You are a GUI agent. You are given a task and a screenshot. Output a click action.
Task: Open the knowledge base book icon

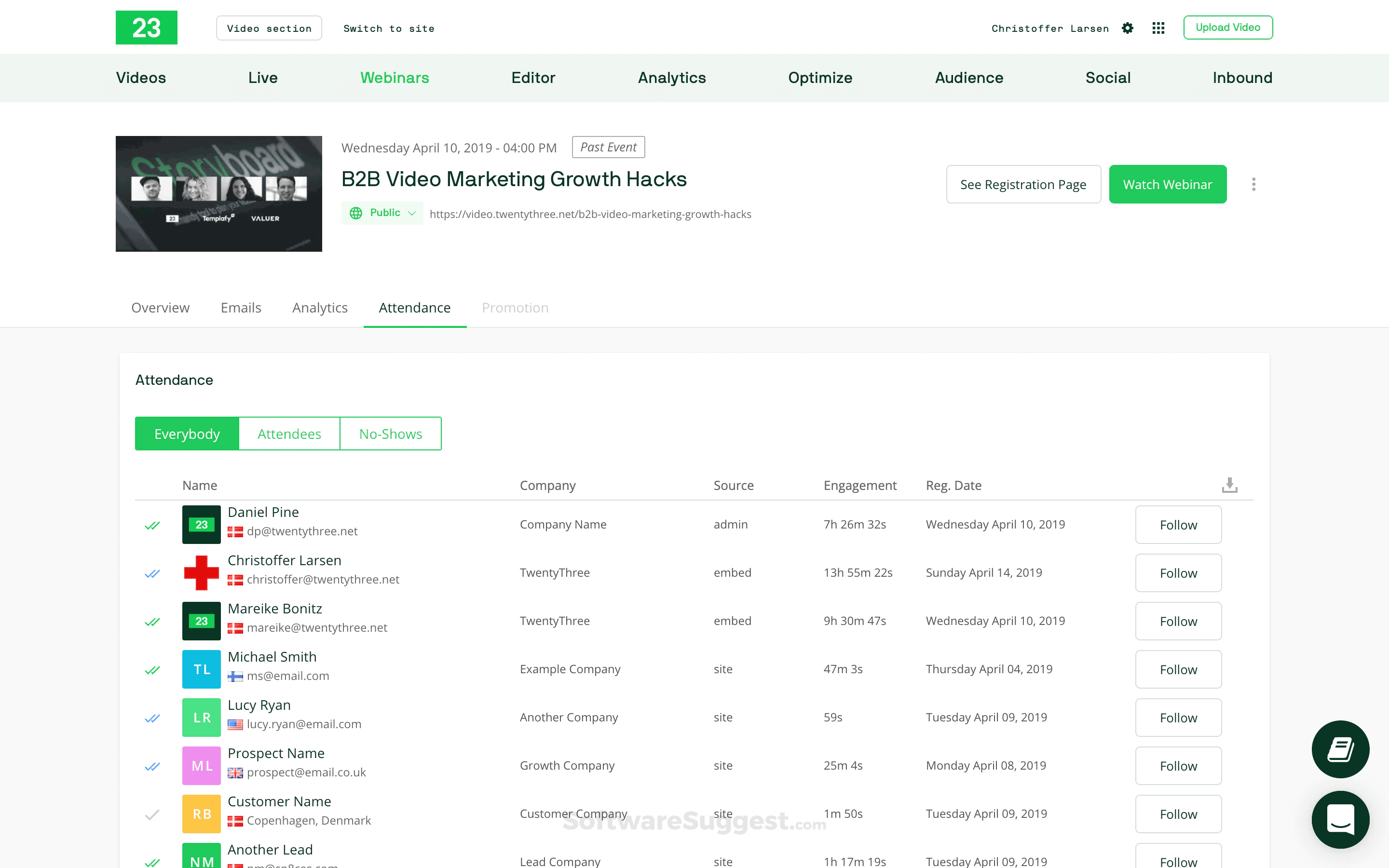pos(1340,749)
